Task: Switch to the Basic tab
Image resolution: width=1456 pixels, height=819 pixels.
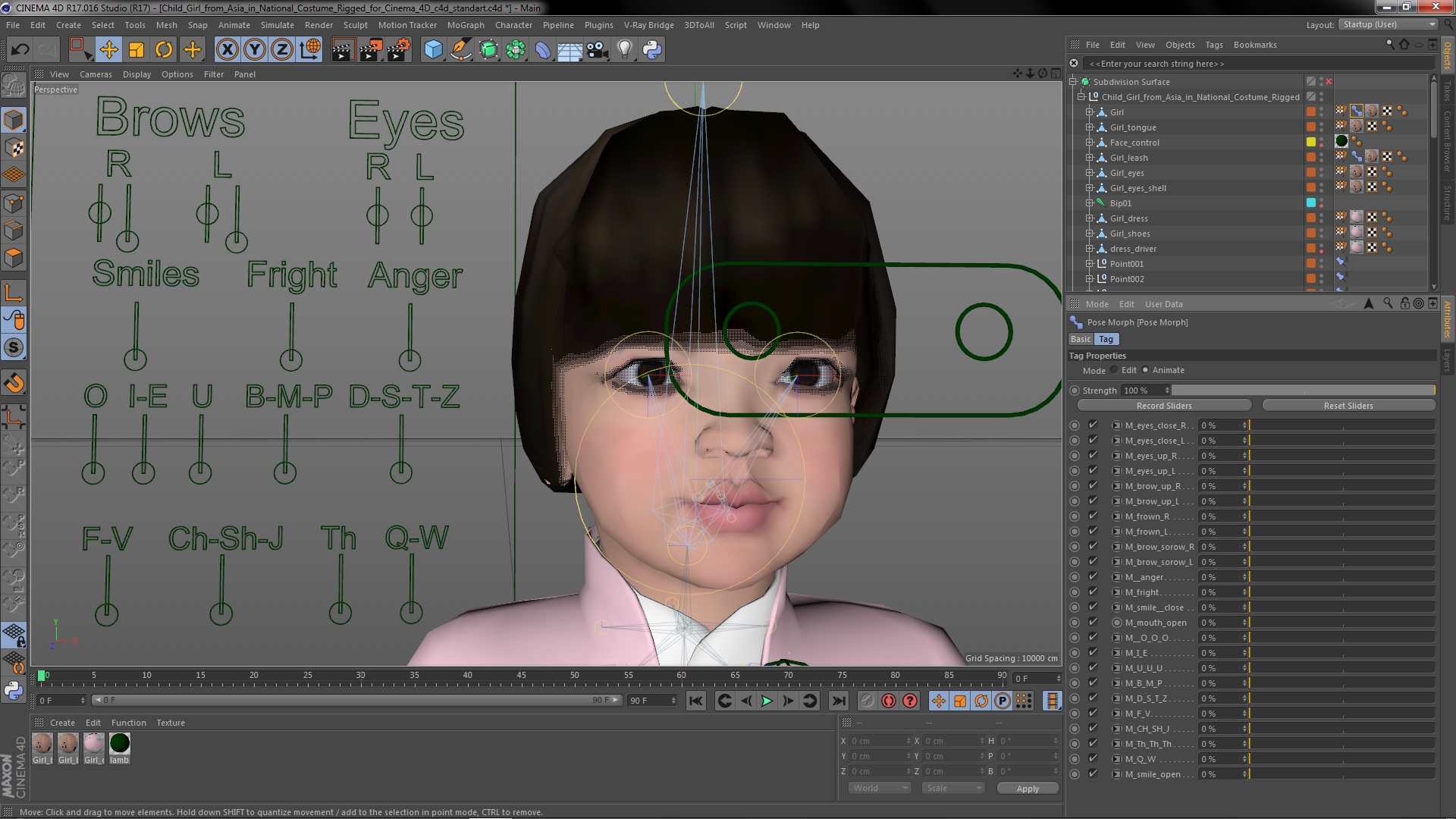Action: 1081,340
